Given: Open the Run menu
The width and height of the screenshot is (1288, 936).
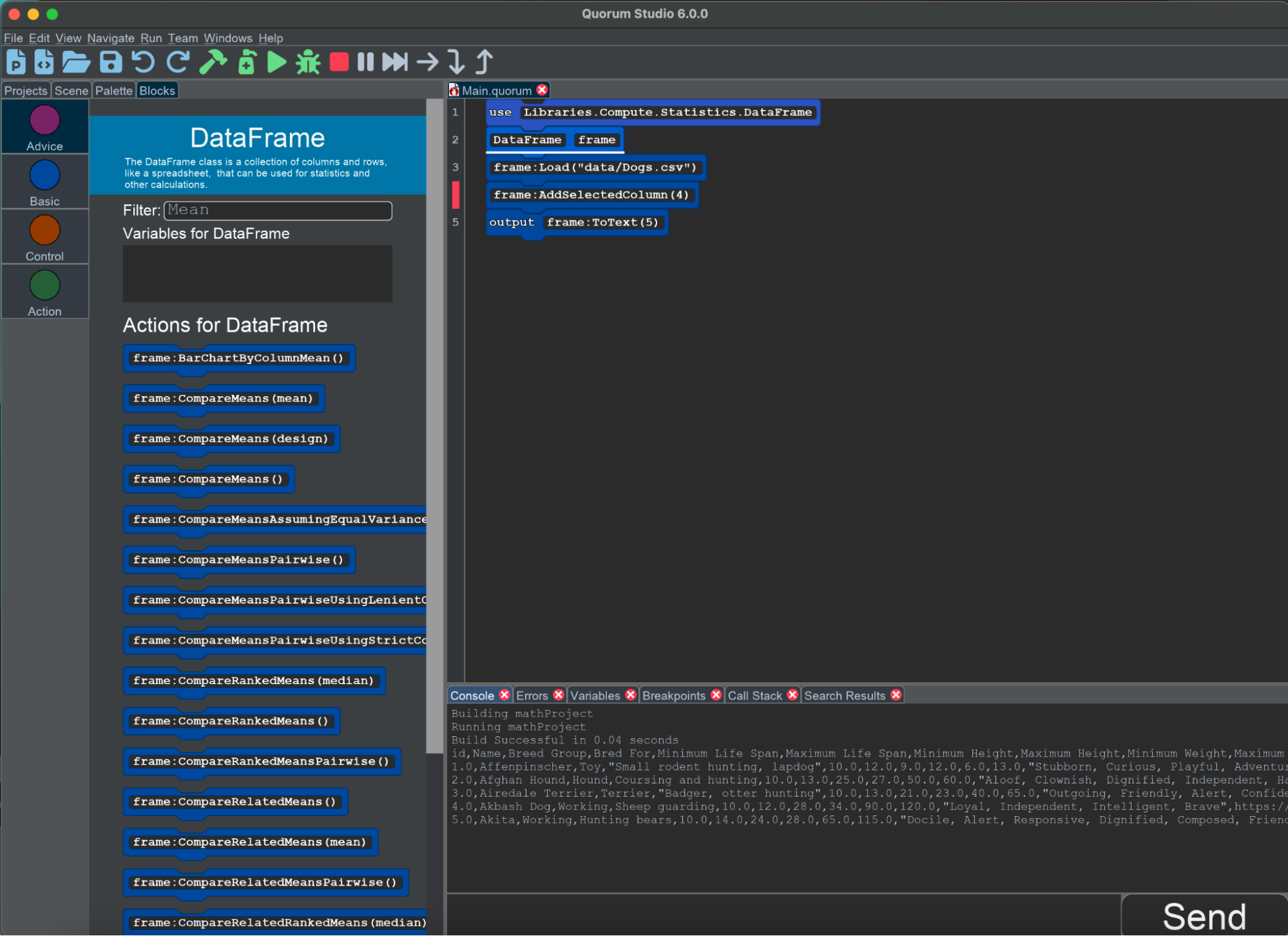Looking at the screenshot, I should coord(152,38).
